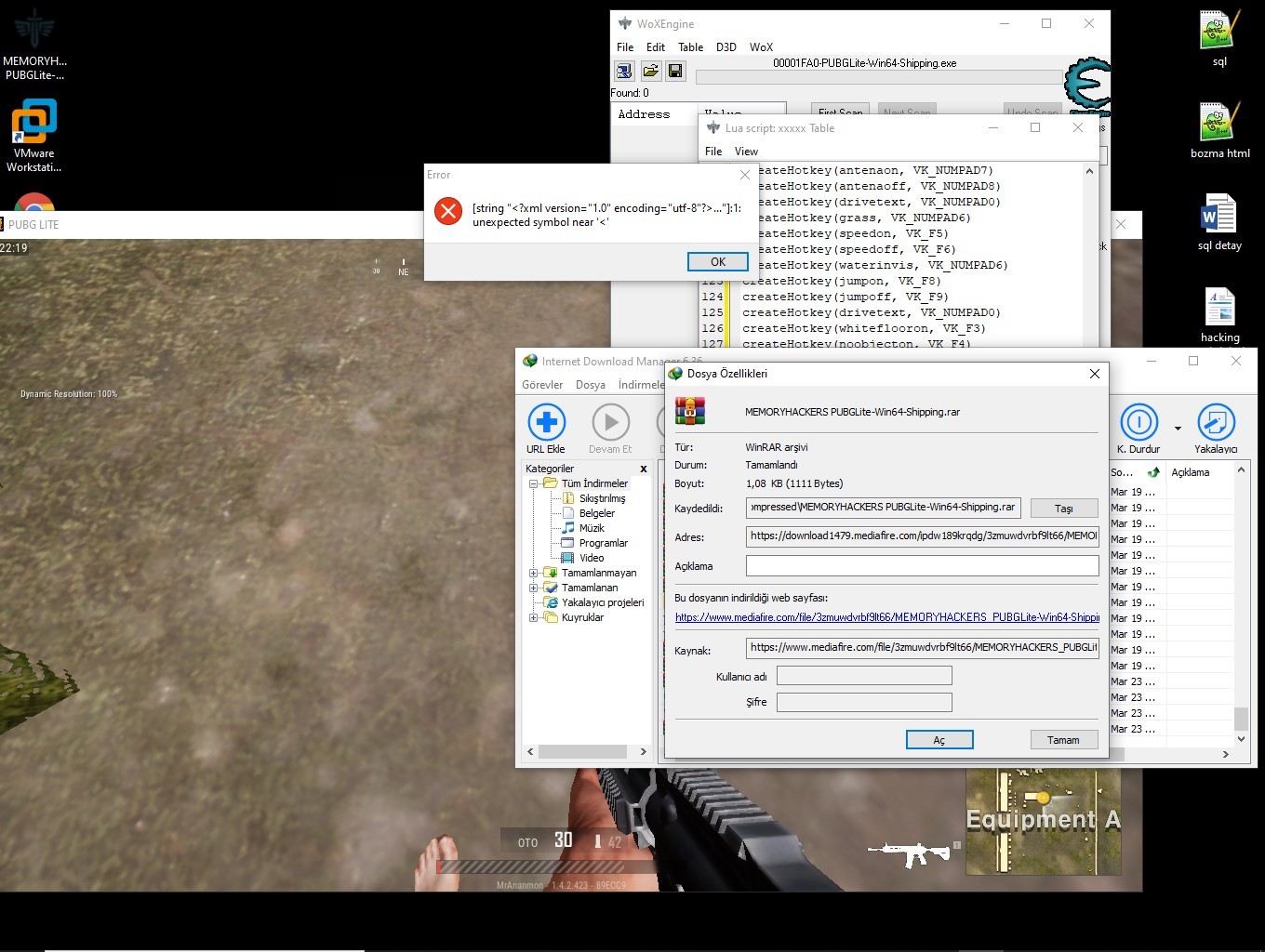The image size is (1265, 952).
Task: Open the dropdown arrow beside K. Durdur
Action: tap(1178, 429)
